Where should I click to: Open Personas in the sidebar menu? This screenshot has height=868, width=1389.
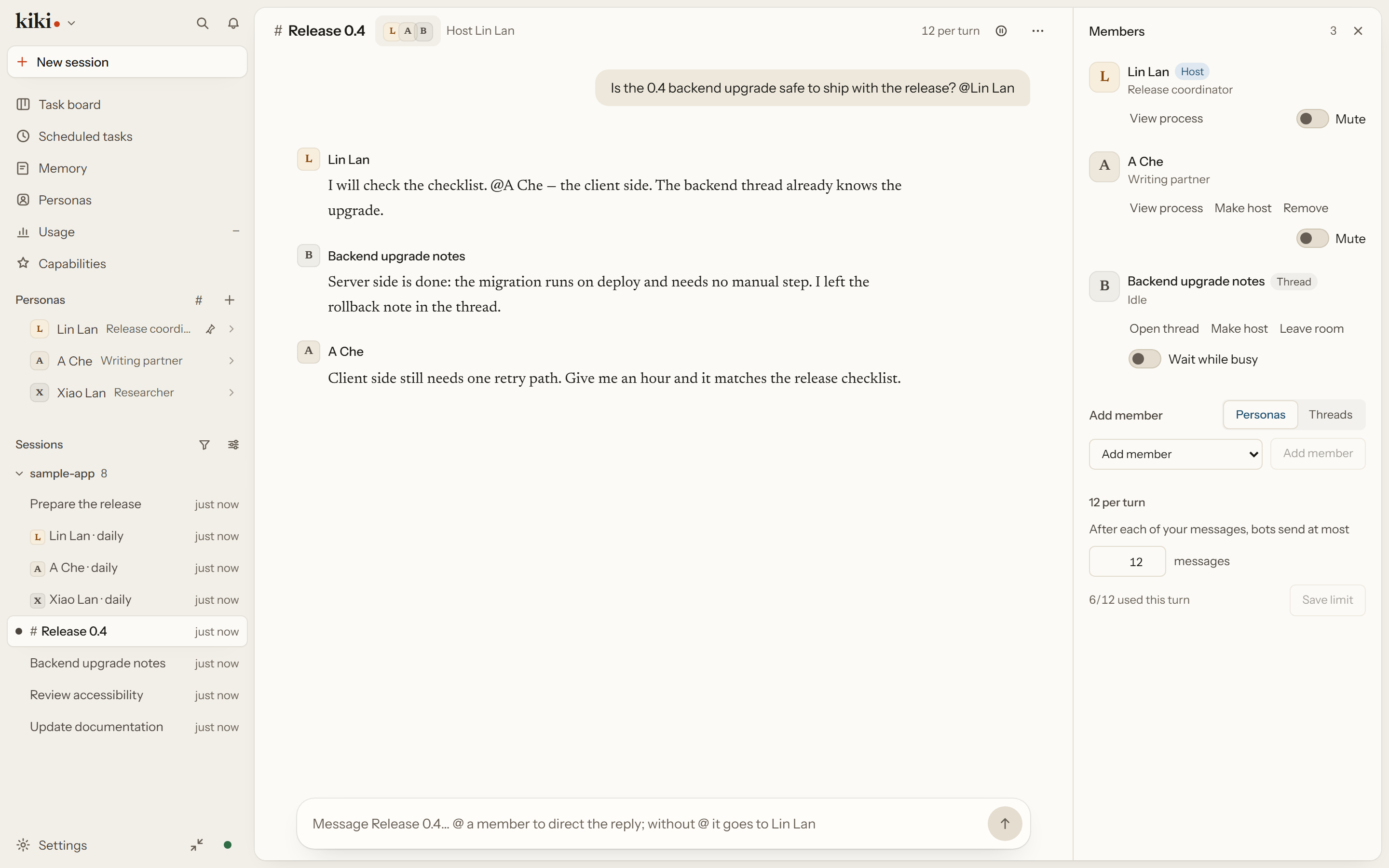click(127, 200)
